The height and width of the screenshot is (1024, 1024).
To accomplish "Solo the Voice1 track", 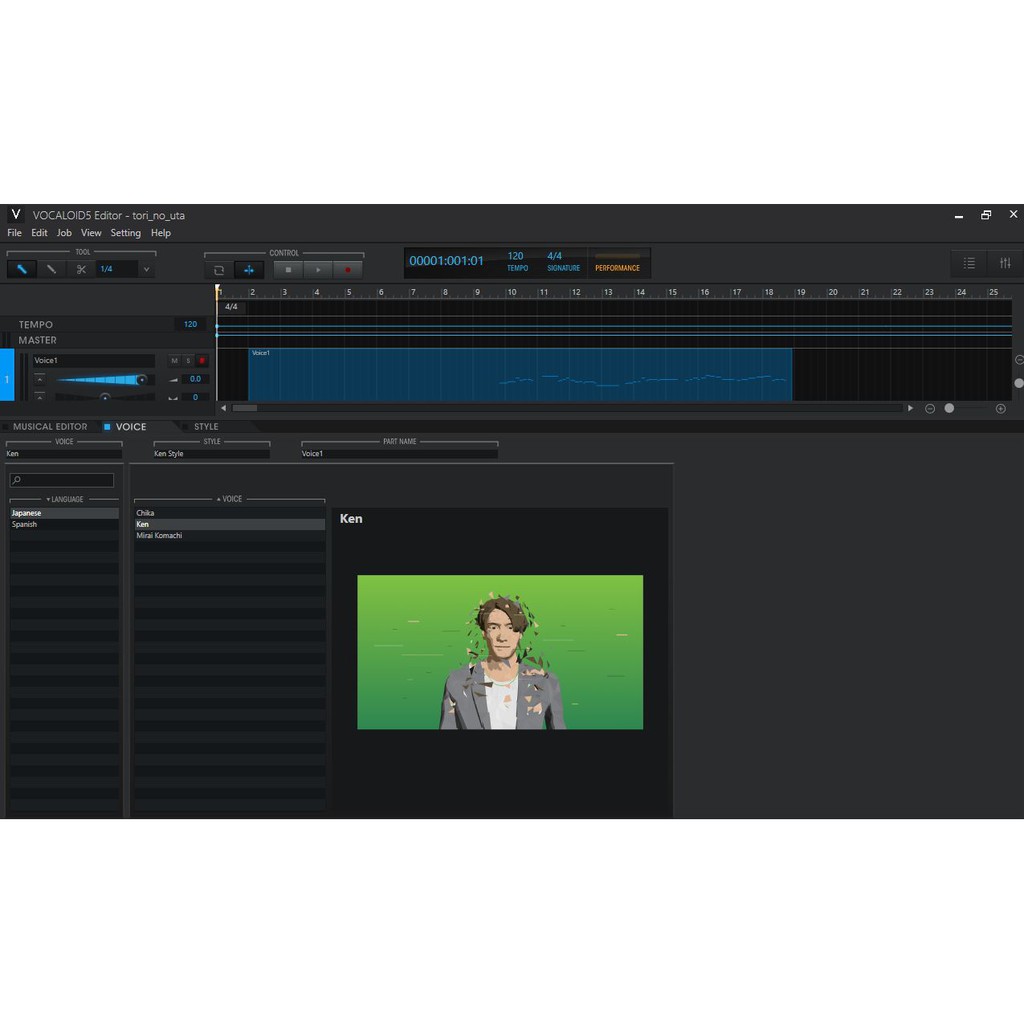I will tap(188, 361).
